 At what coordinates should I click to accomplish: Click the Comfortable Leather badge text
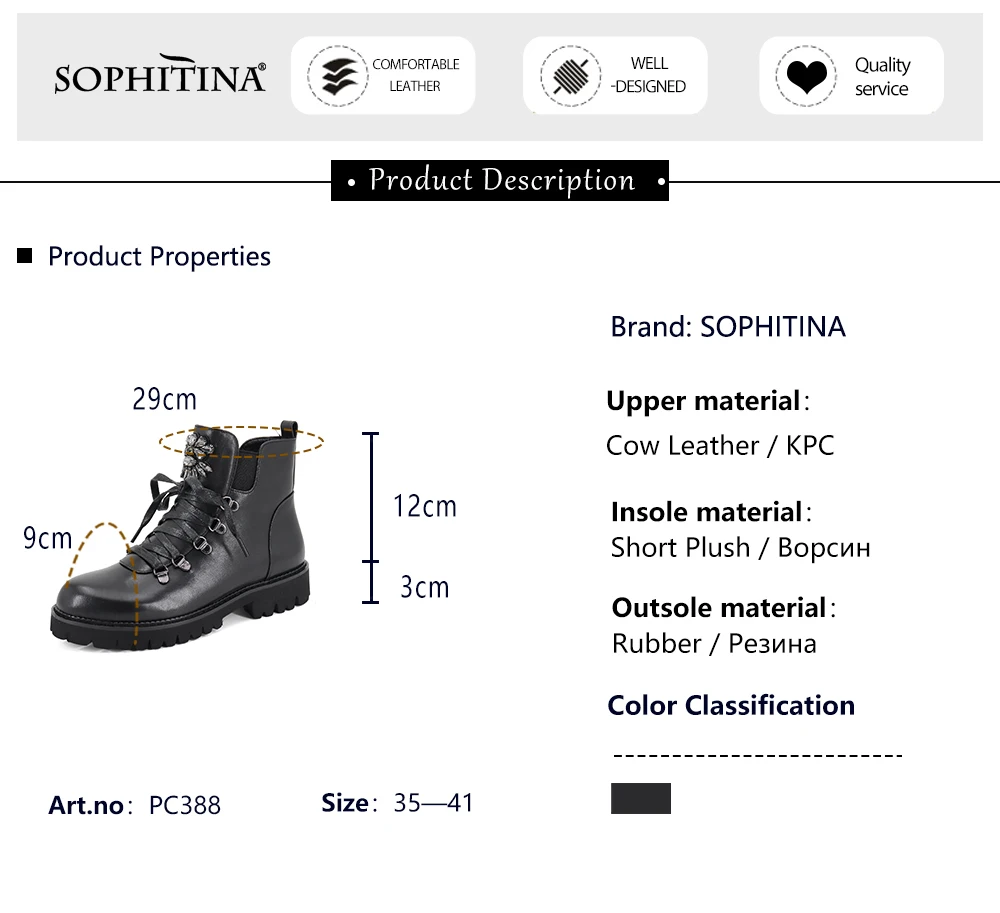(x=416, y=75)
